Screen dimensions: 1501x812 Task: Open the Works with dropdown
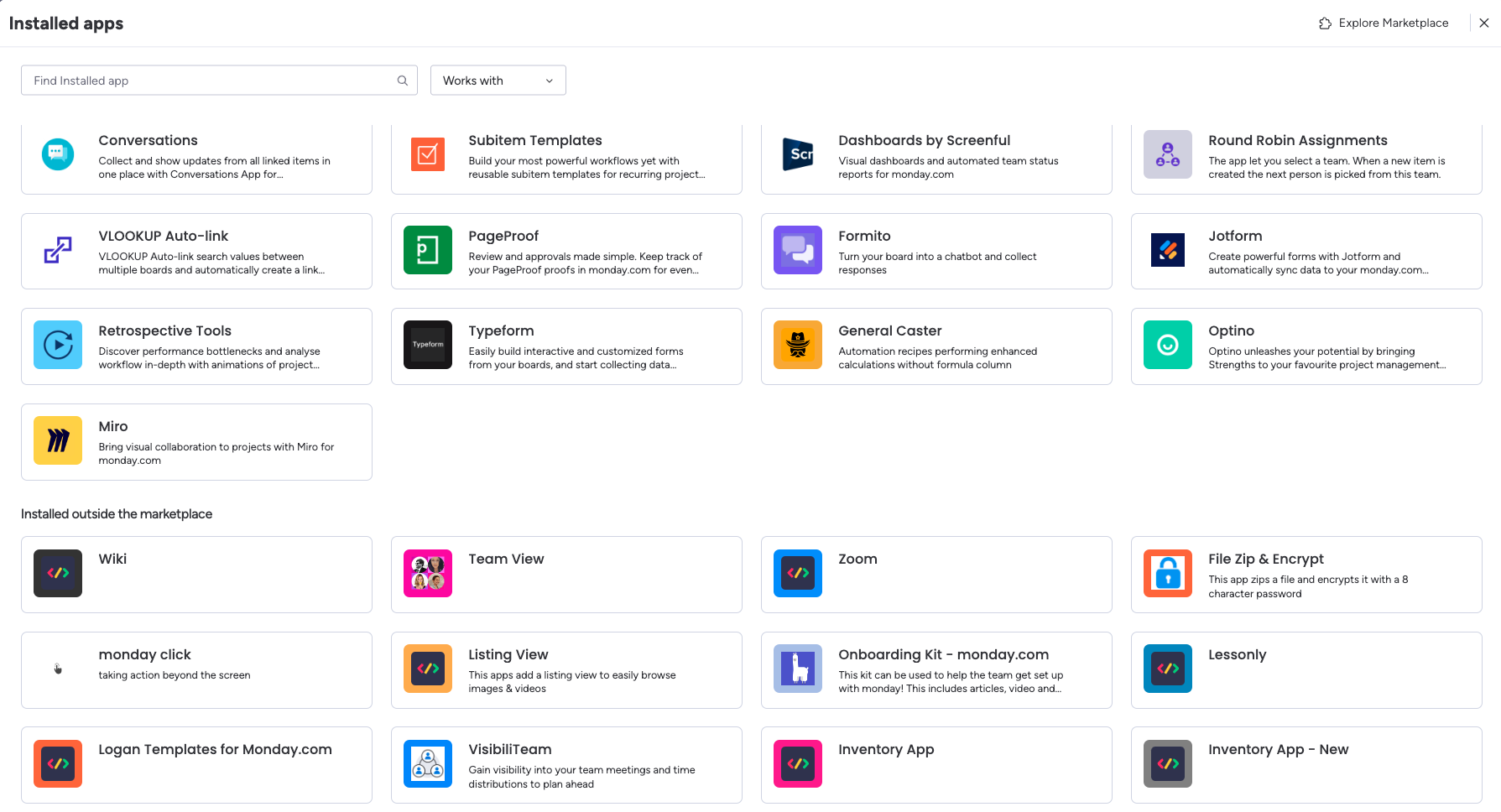point(498,81)
